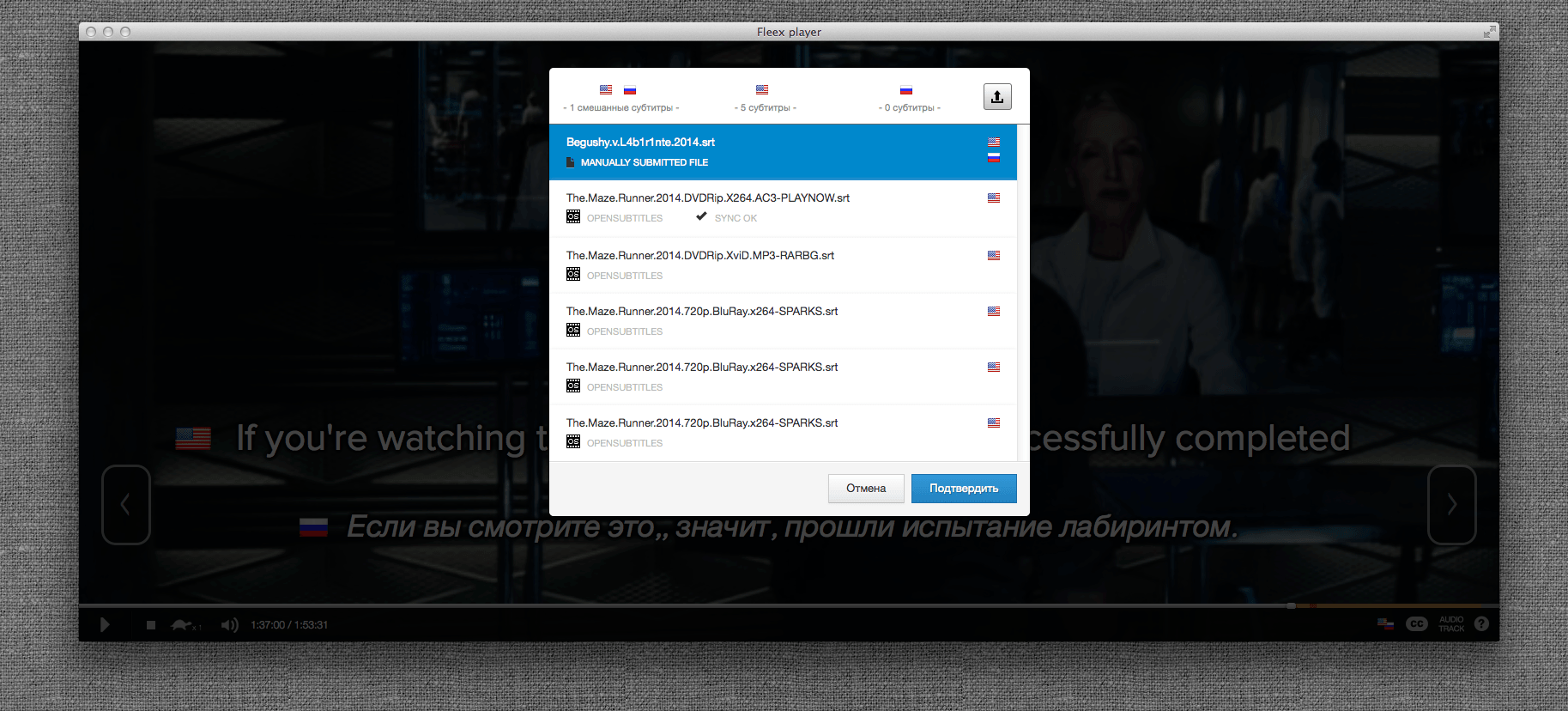Open the 0 Russian subtitles tab
1568x711 pixels.
(909, 99)
